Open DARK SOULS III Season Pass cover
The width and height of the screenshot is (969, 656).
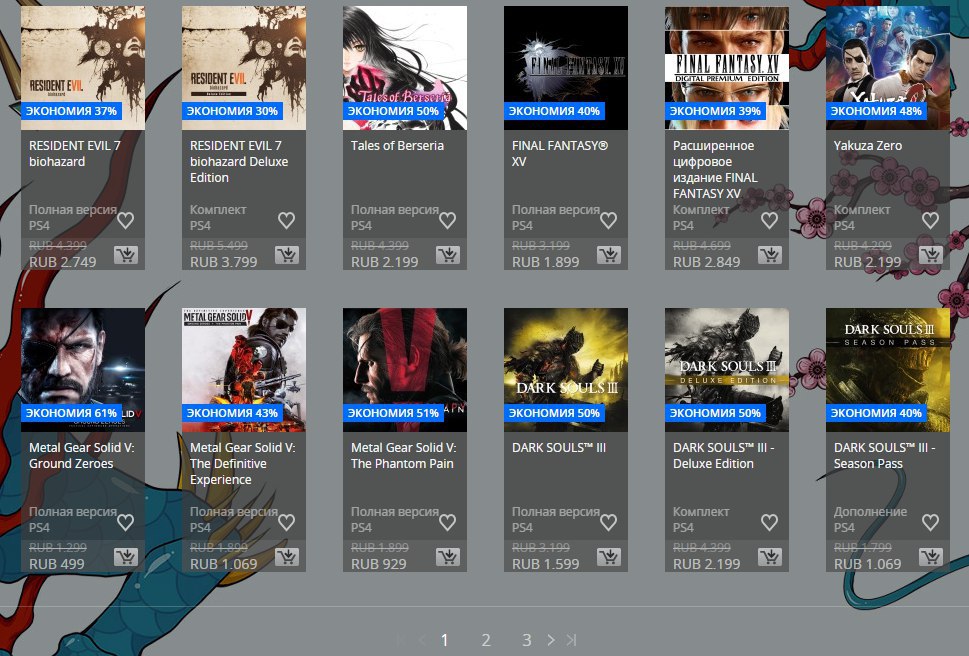coord(888,370)
